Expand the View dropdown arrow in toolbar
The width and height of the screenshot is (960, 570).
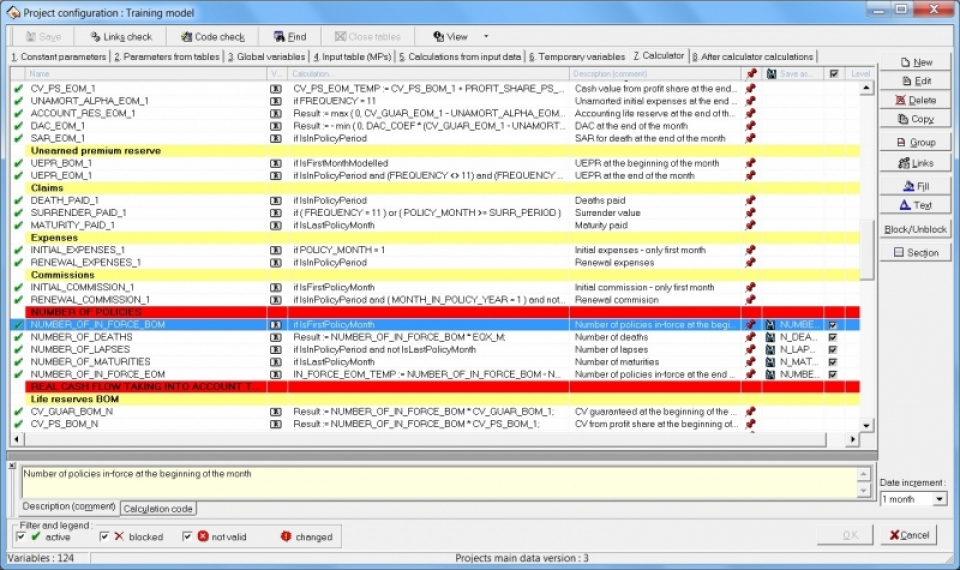point(486,37)
